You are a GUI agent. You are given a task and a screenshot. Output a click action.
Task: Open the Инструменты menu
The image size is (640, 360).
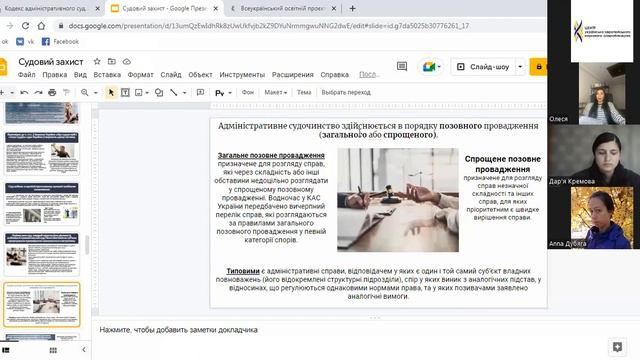pyautogui.click(x=242, y=75)
